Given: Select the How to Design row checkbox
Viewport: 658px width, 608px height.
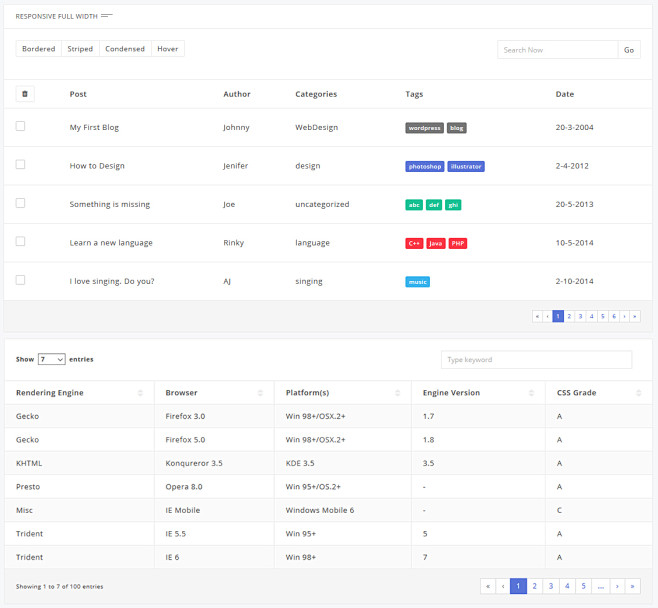Looking at the screenshot, I should (x=21, y=165).
